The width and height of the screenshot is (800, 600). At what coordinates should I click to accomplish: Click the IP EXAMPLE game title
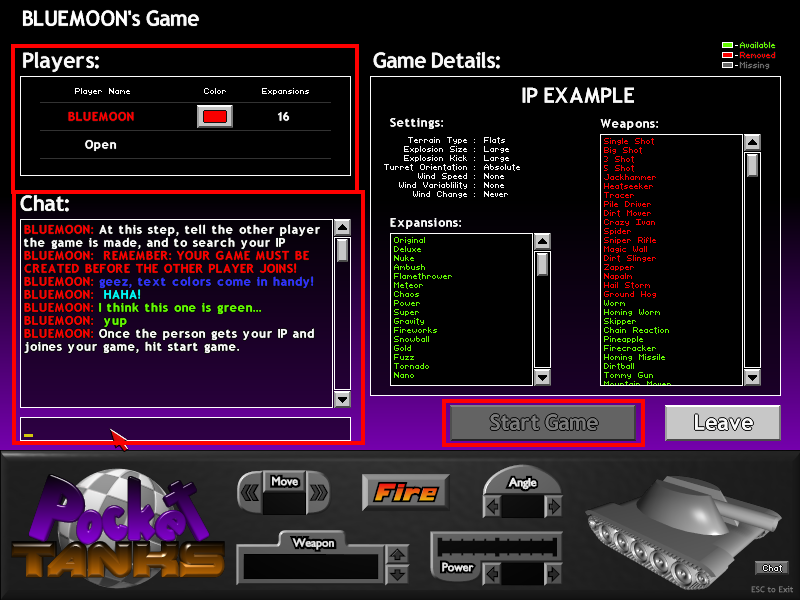(578, 96)
